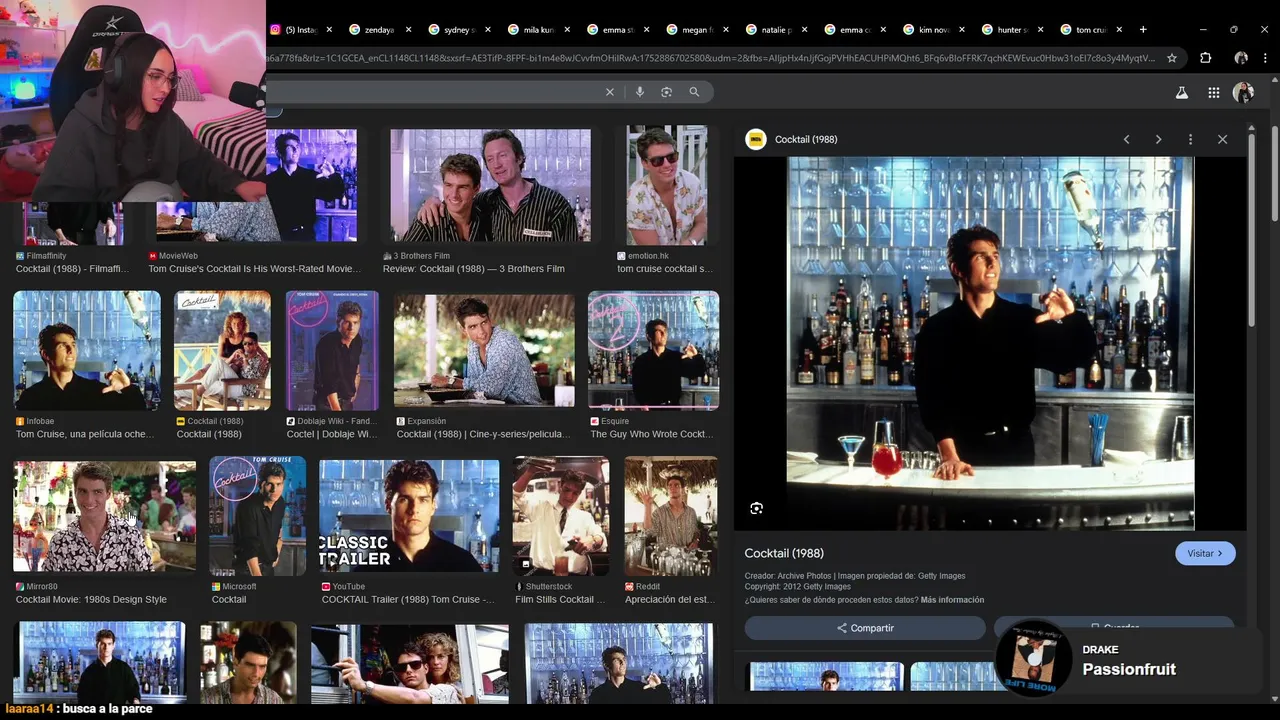Image resolution: width=1280 pixels, height=720 pixels.
Task: Open a new browser tab
Action: (1143, 30)
